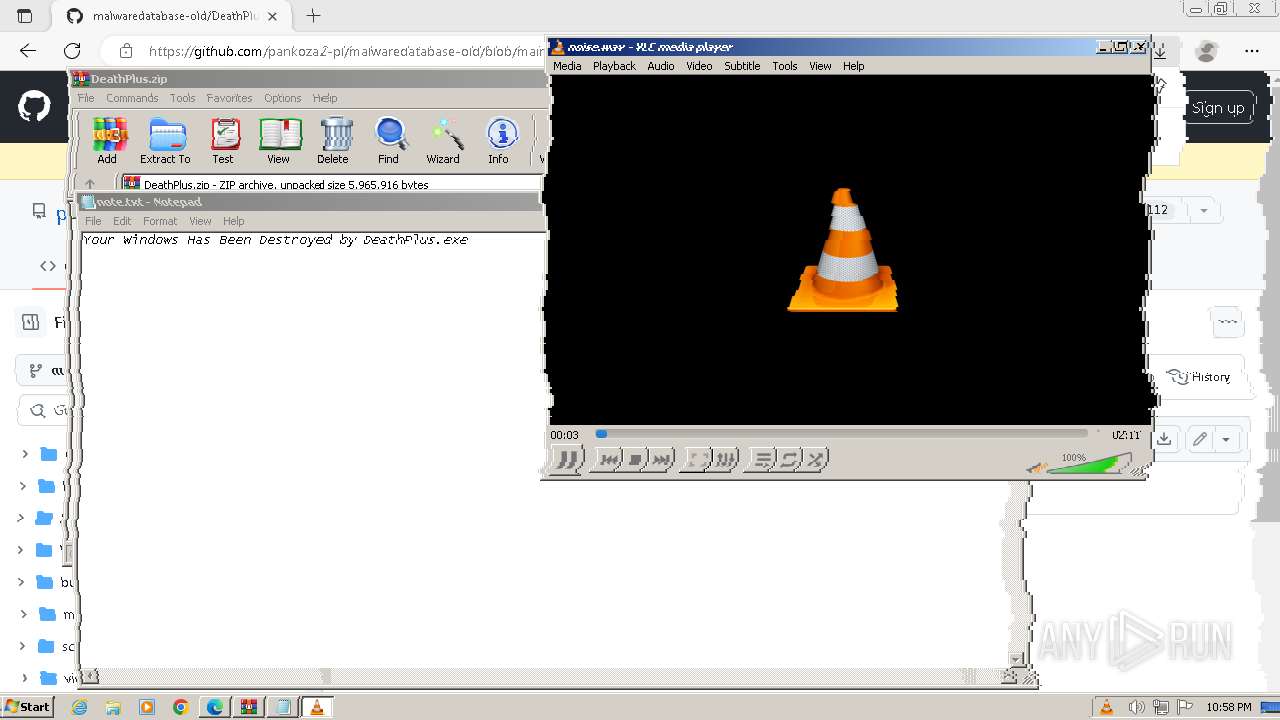Mute VLC audio via speaker icon
The image size is (1280, 720).
[x=1038, y=467]
